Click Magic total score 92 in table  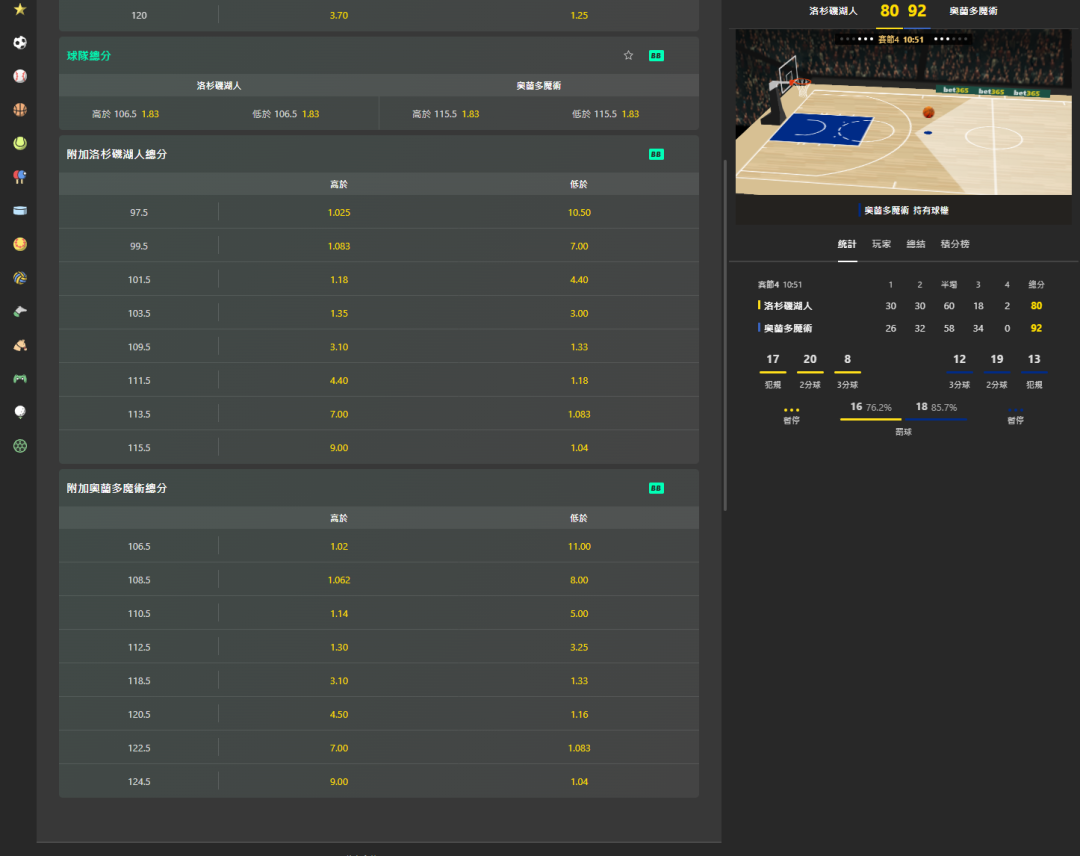[1036, 328]
